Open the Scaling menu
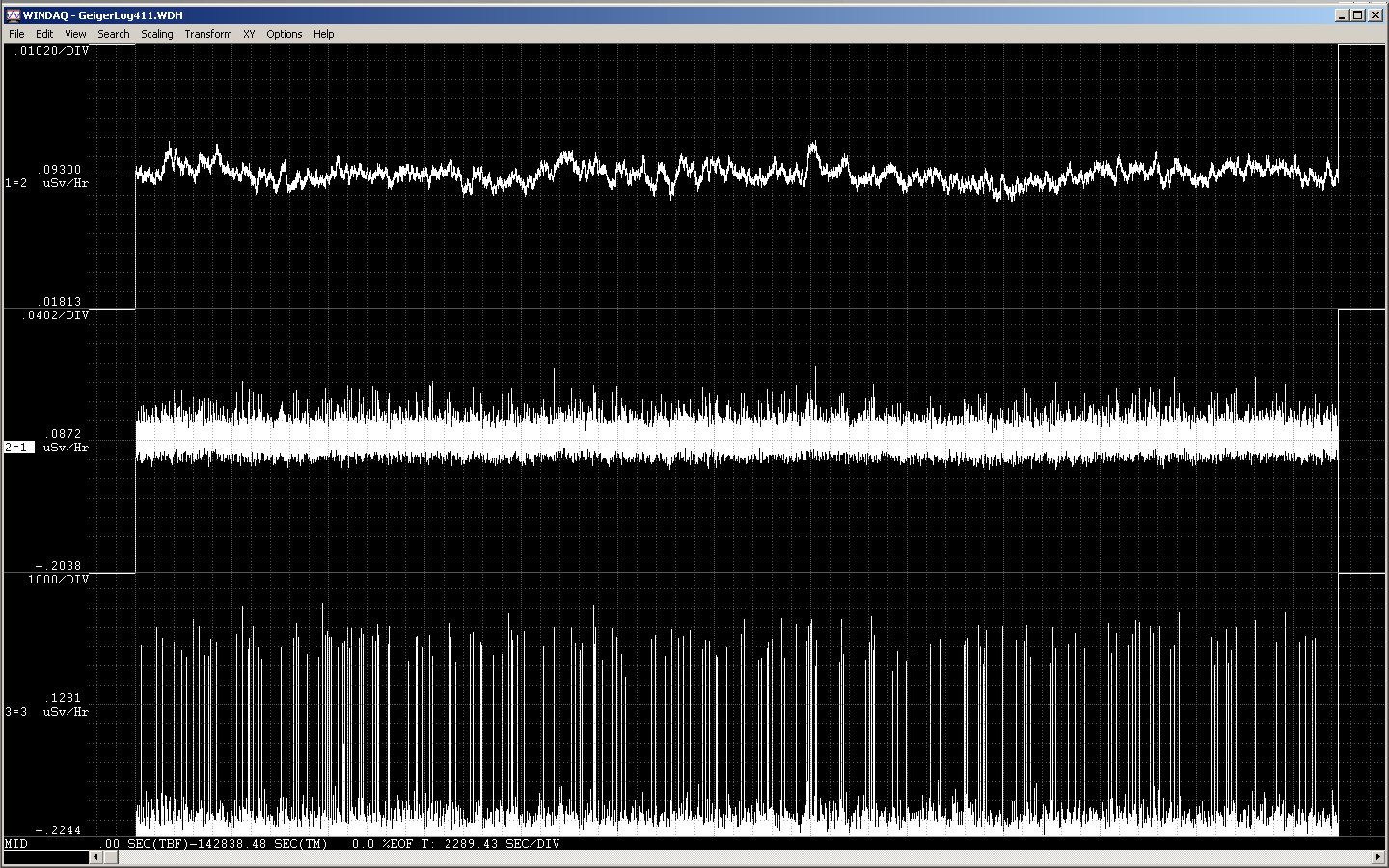This screenshot has height=868, width=1389. [x=156, y=34]
